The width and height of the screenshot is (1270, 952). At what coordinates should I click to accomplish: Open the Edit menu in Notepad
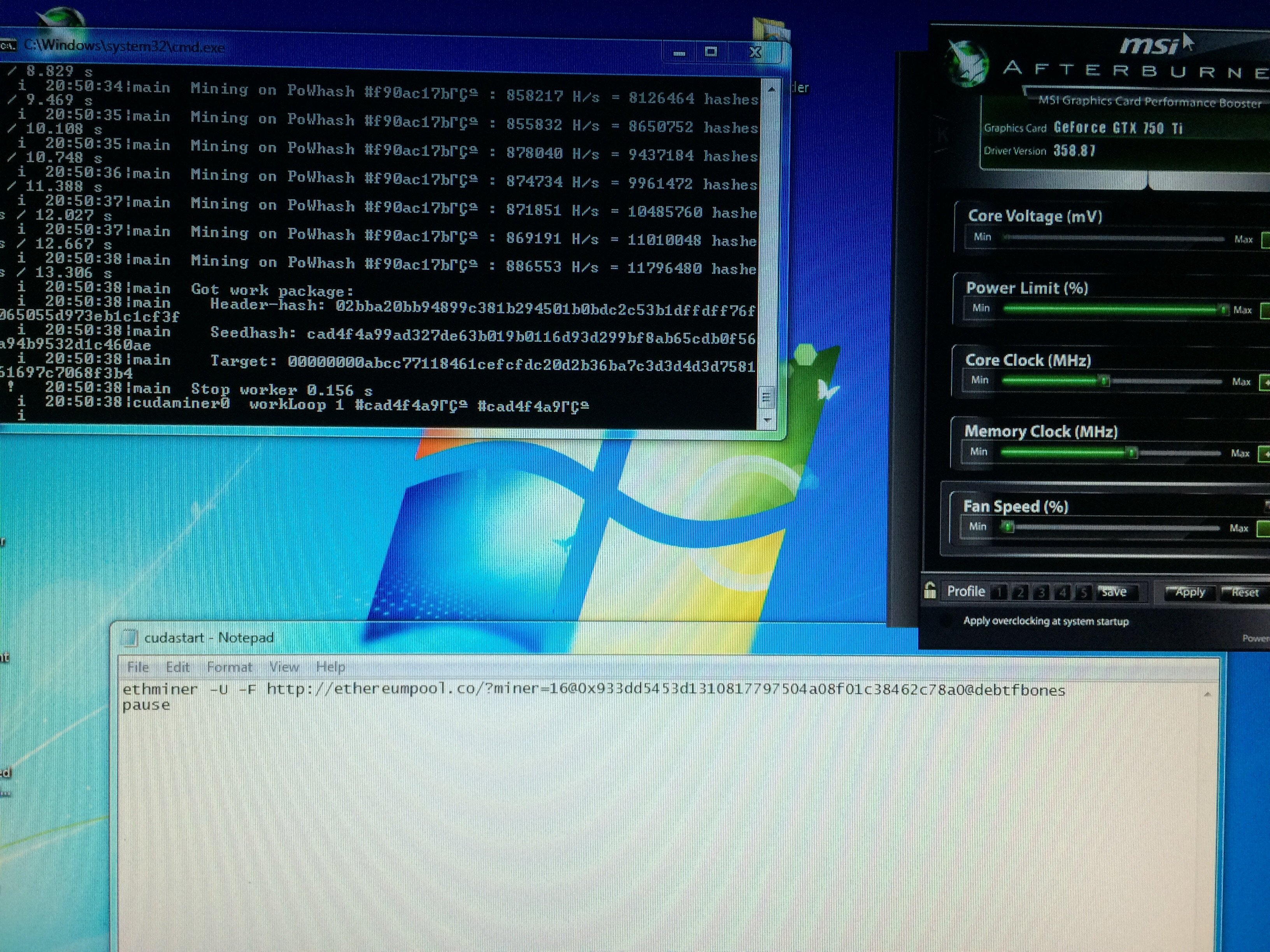[177, 667]
